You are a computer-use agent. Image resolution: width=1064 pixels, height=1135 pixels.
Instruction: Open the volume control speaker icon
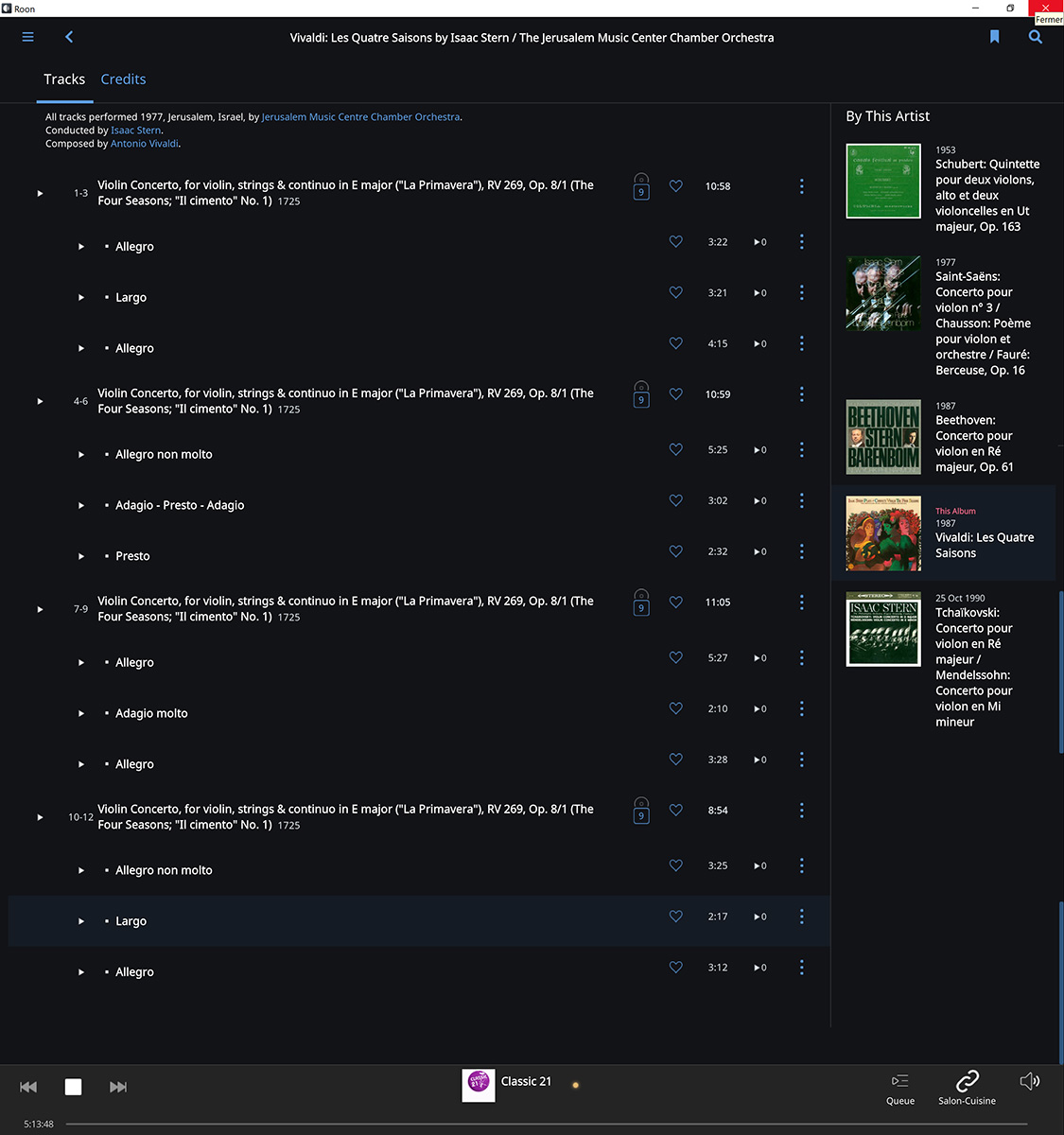pyautogui.click(x=1030, y=1081)
